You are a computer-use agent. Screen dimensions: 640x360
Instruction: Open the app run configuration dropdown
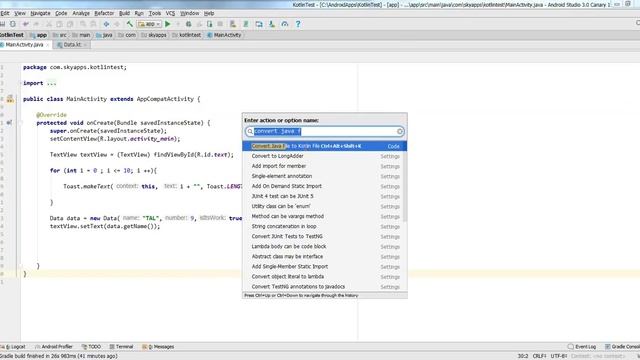(x=149, y=24)
